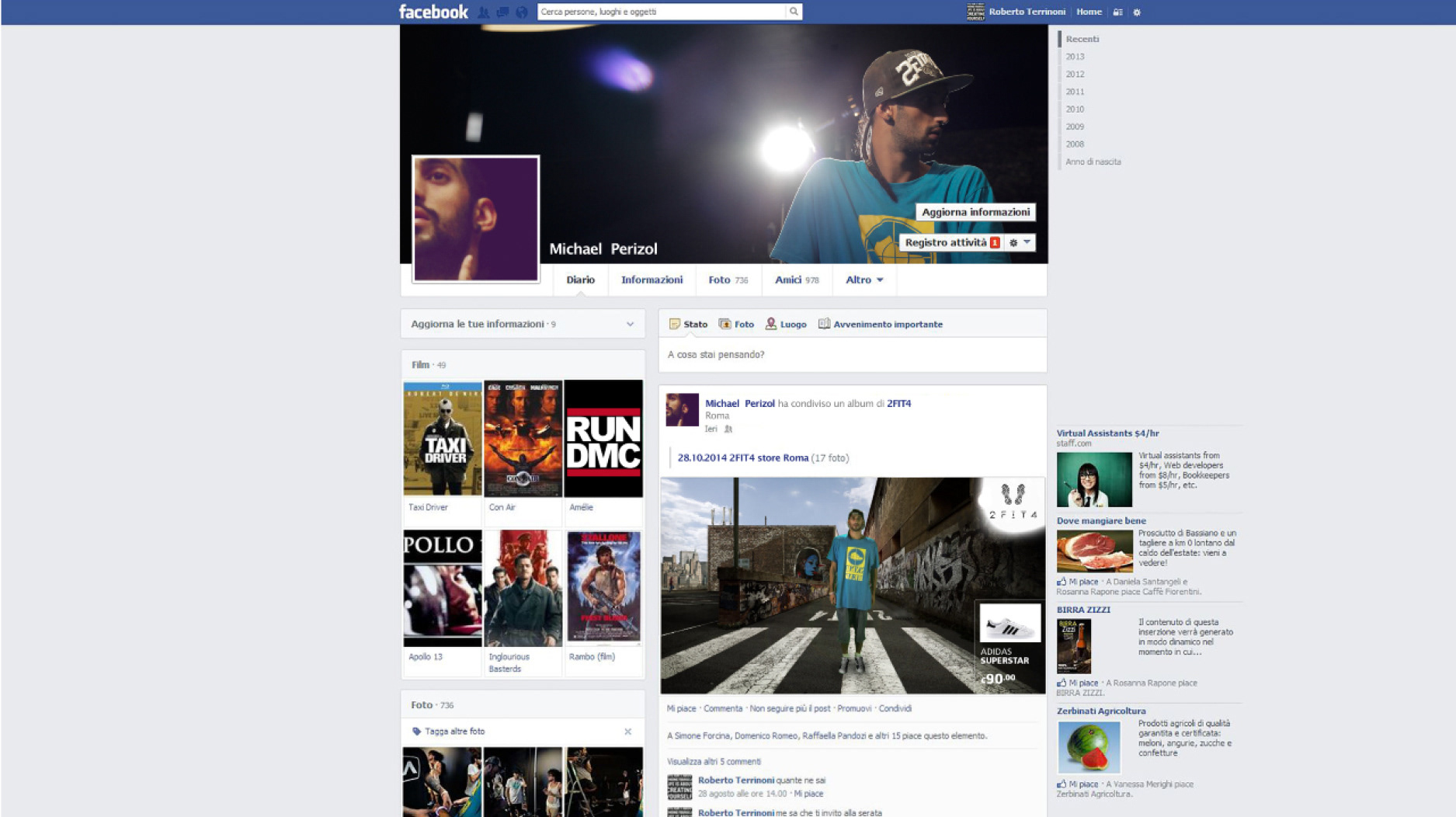Jump to 2013 on timeline
Screen dimensions: 1456x817
pos(1075,57)
